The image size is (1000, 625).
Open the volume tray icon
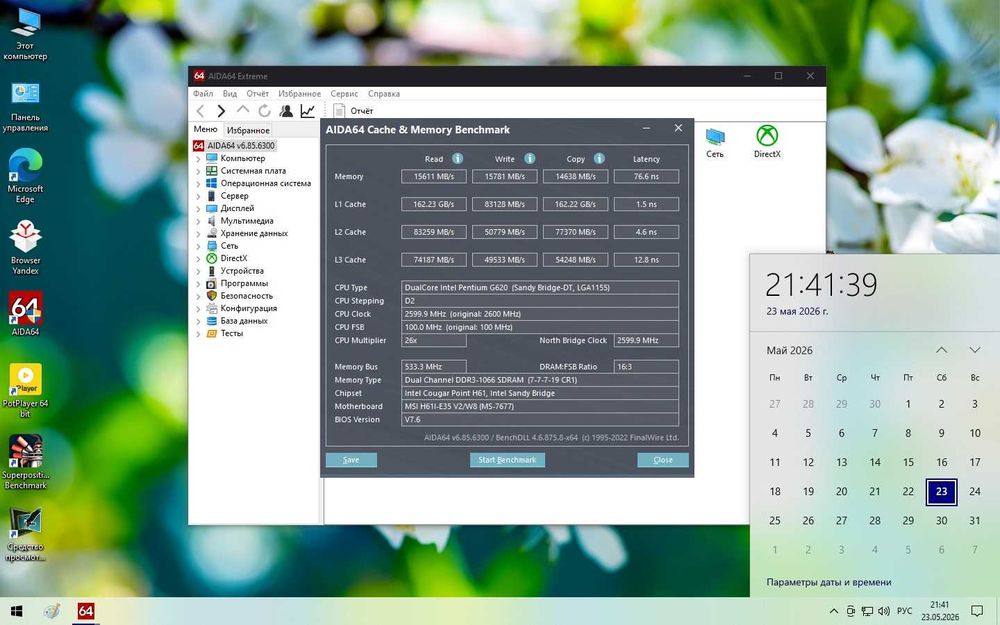tap(884, 612)
